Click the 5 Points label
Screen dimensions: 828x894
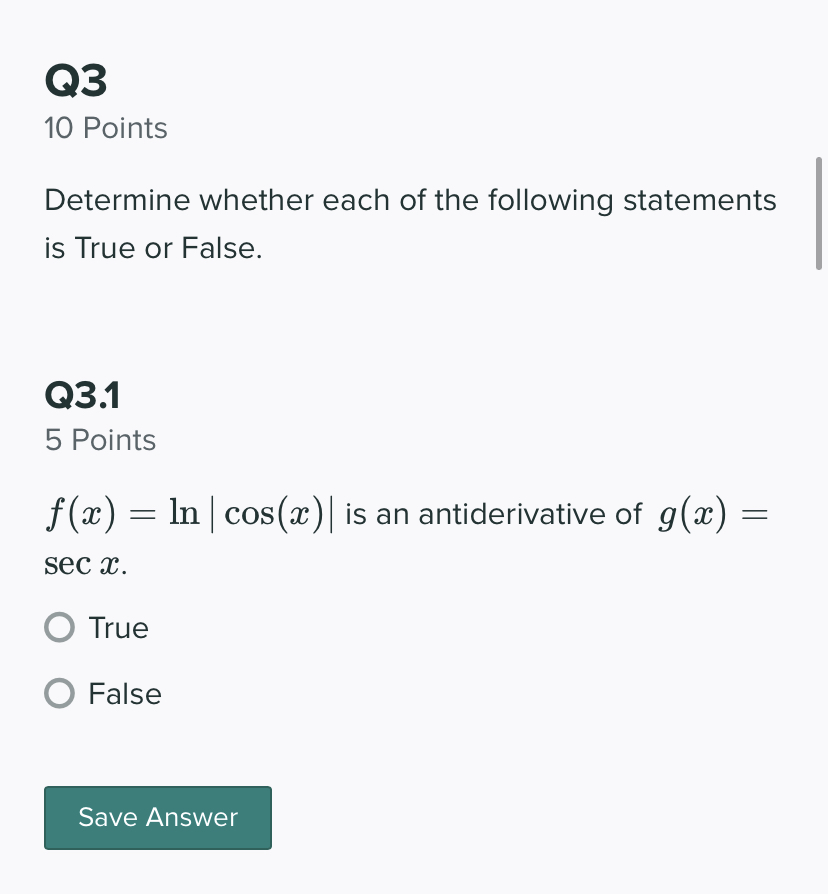pyautogui.click(x=99, y=439)
